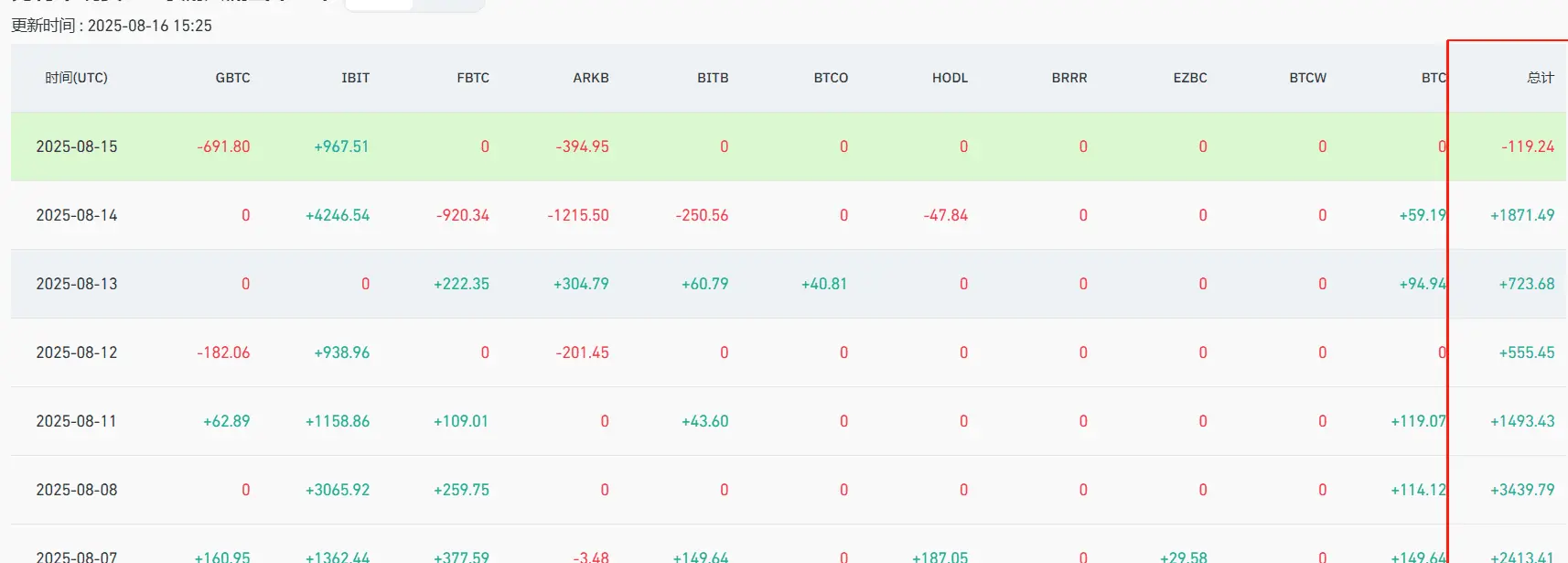
Task: Click the ARKB value +304.79
Action: coord(581,284)
